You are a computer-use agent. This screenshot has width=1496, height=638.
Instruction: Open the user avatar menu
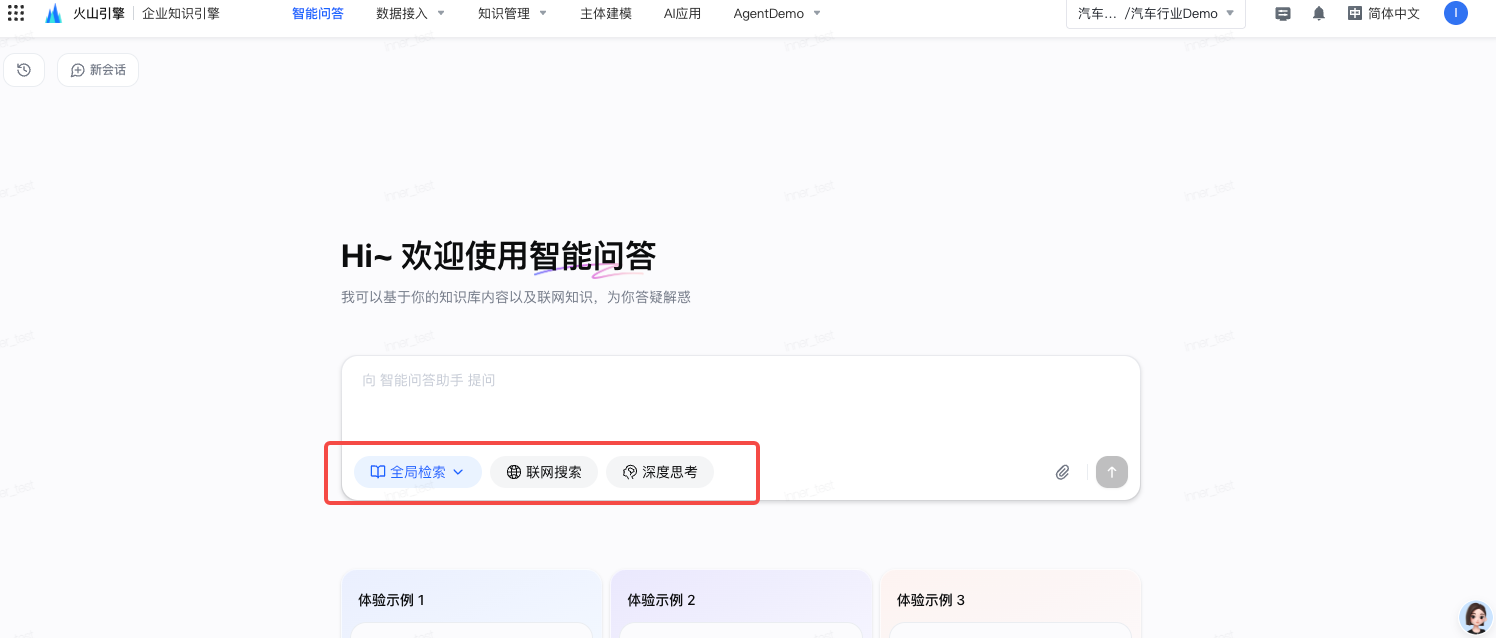pos(1456,13)
